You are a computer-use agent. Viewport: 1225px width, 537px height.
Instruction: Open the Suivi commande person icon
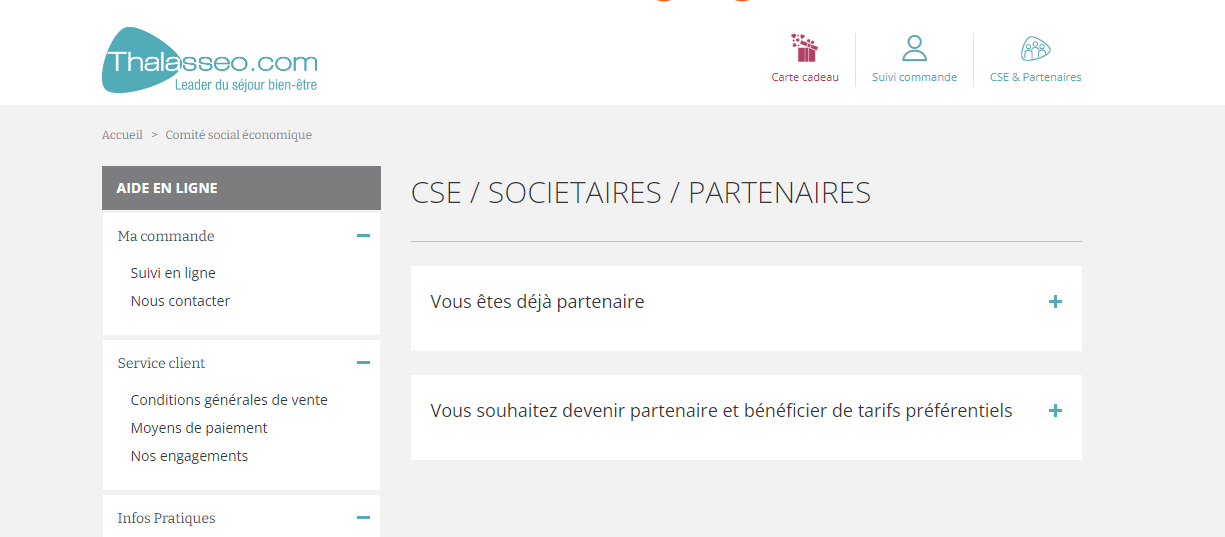coord(914,48)
